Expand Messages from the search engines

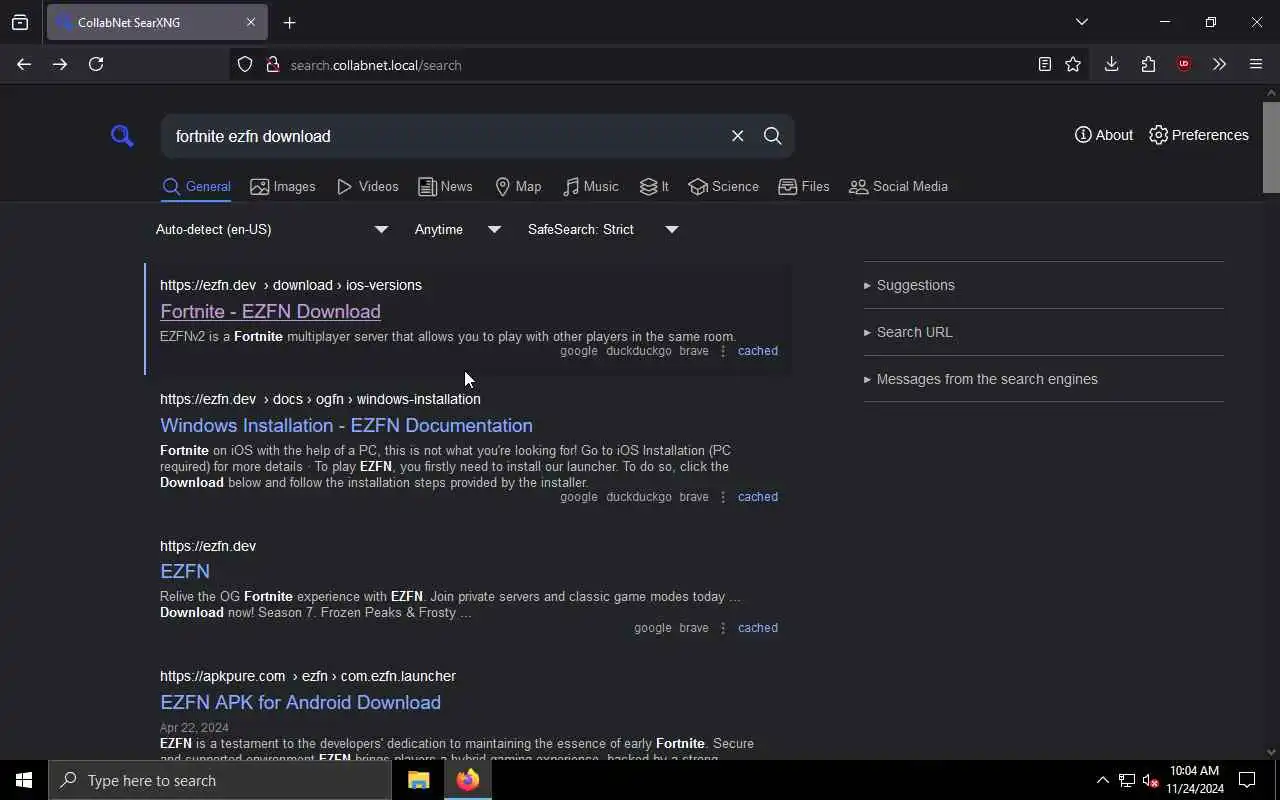tap(1043, 379)
